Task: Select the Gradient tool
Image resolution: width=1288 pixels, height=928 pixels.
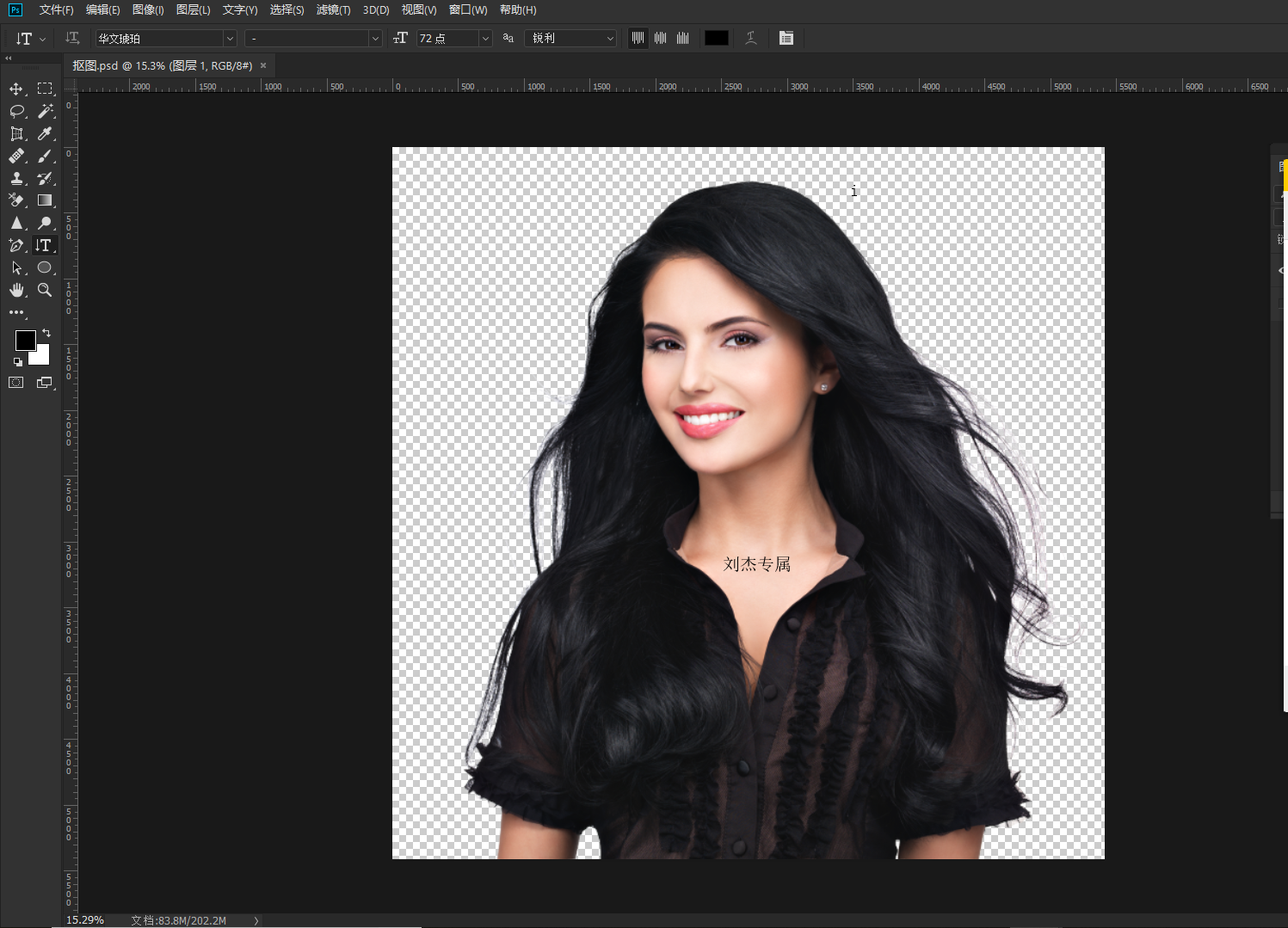Action: [46, 200]
